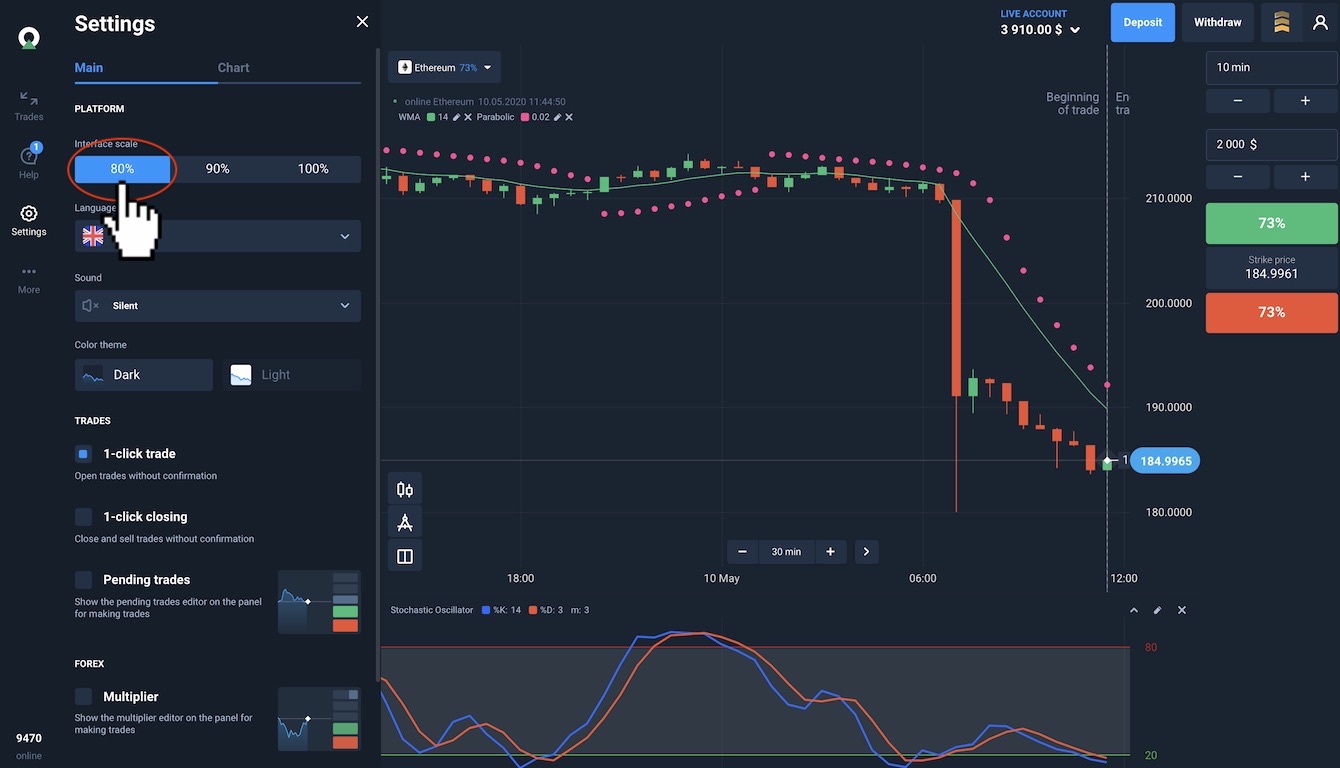Screen dimensions: 1340x768
Task: Enable the Pending trades checkbox
Action: [84, 580]
